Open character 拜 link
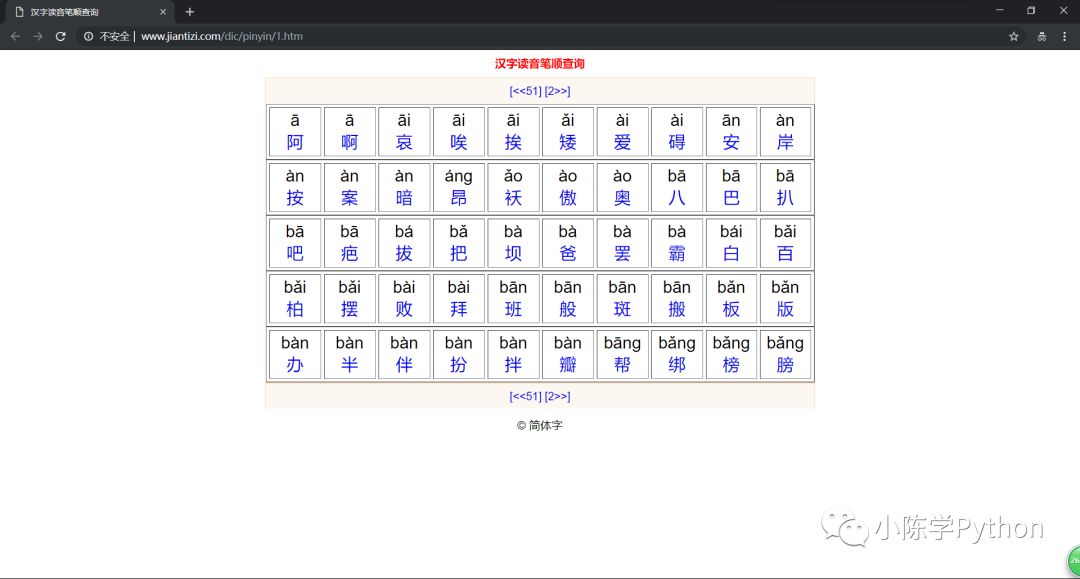Screen dimensions: 1080x579 click(x=459, y=310)
